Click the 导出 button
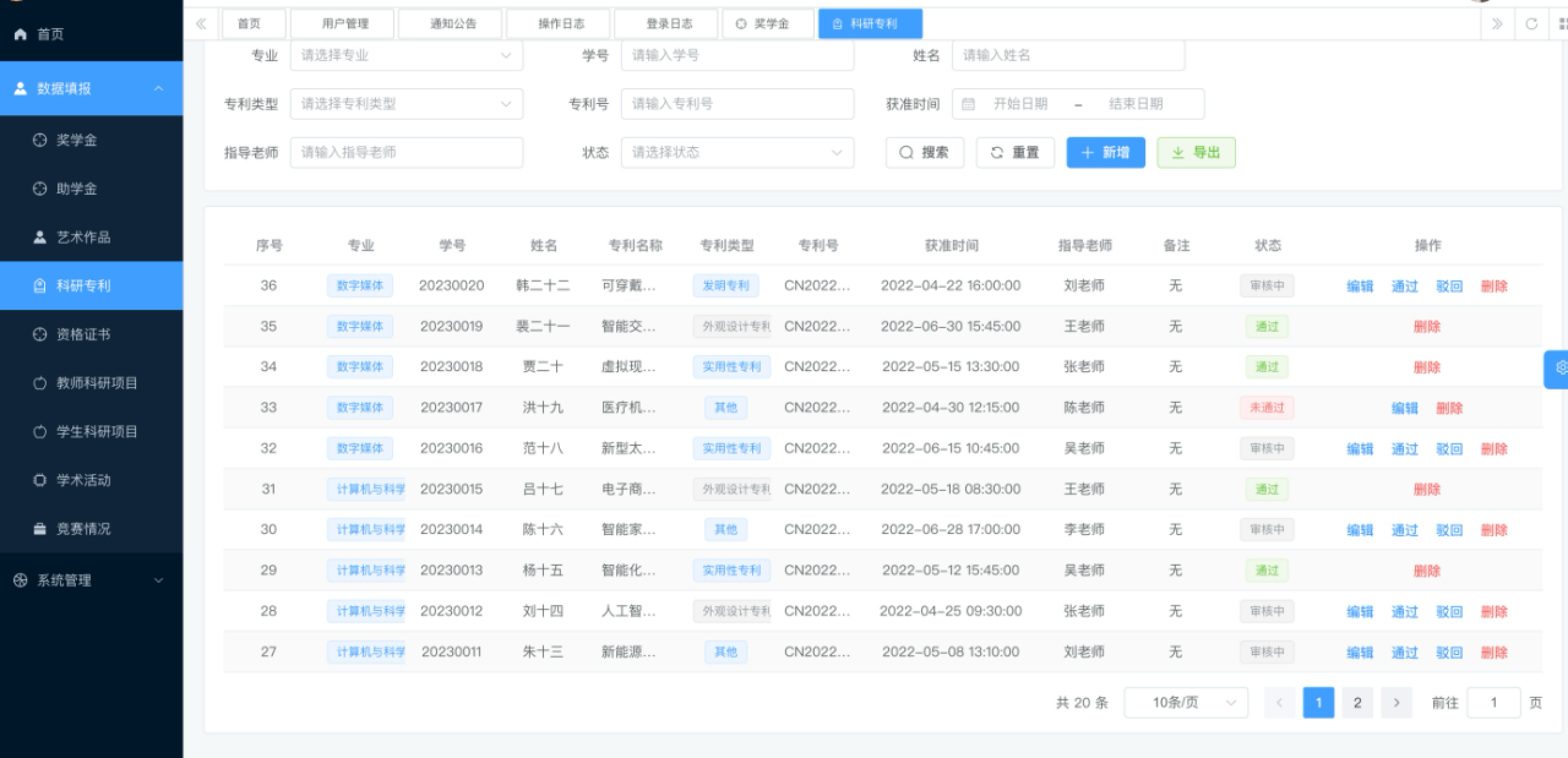The height and width of the screenshot is (758, 1568). pyautogui.click(x=1196, y=152)
